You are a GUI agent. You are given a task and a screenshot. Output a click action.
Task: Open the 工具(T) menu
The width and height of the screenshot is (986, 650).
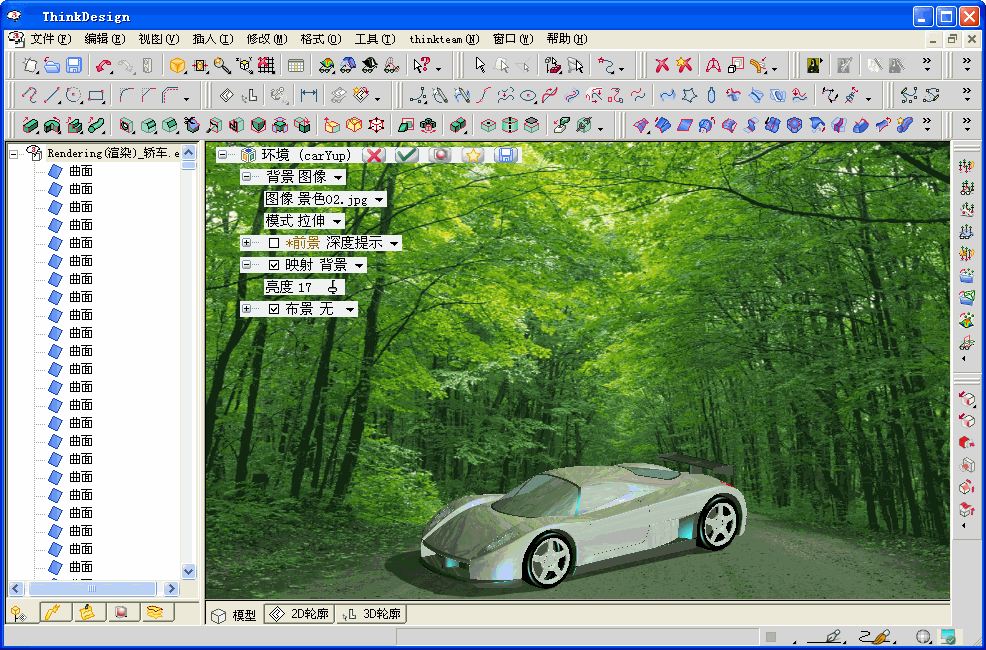point(375,39)
